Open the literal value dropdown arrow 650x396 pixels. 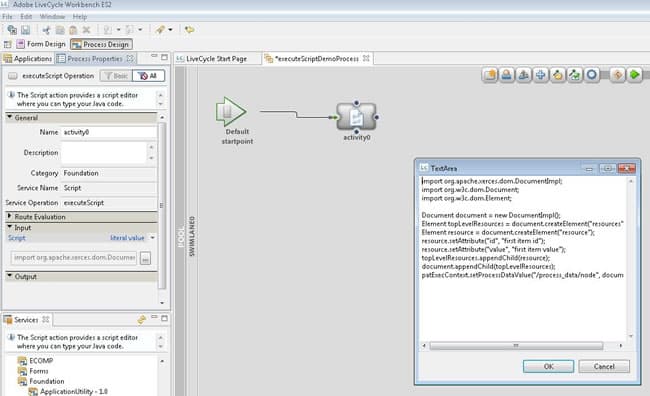click(x=152, y=238)
